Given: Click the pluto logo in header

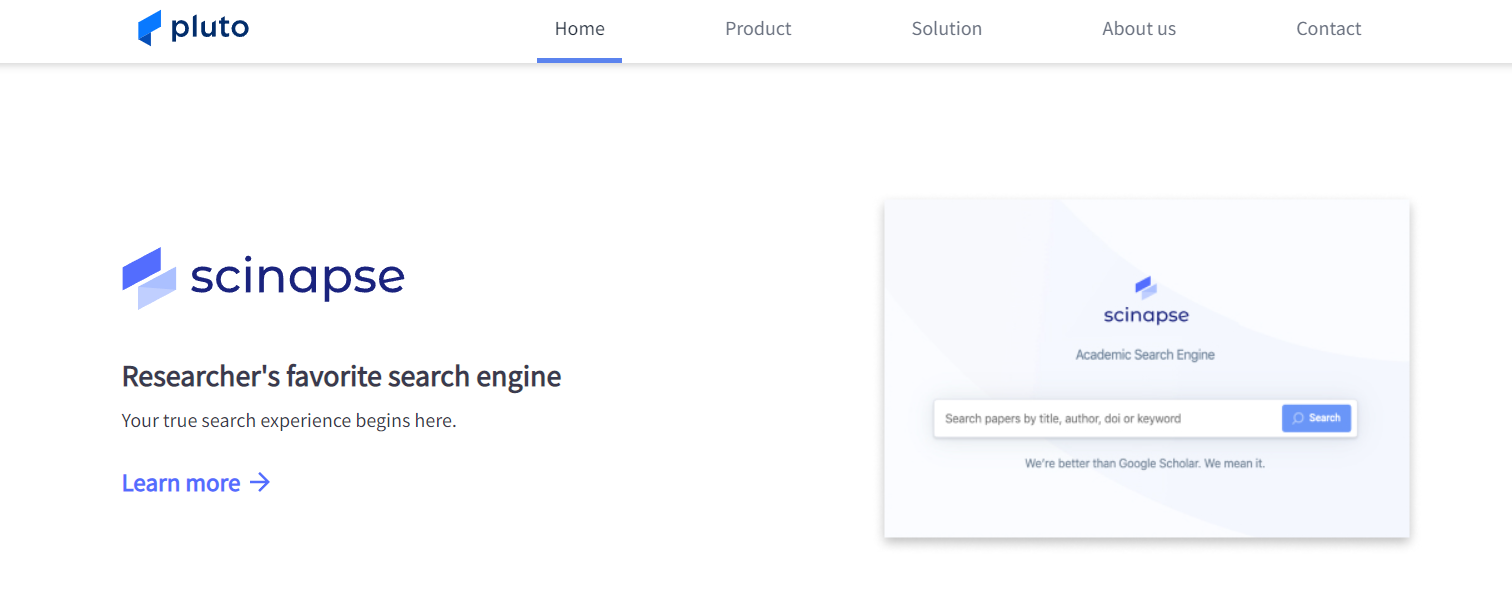Looking at the screenshot, I should click(x=193, y=28).
